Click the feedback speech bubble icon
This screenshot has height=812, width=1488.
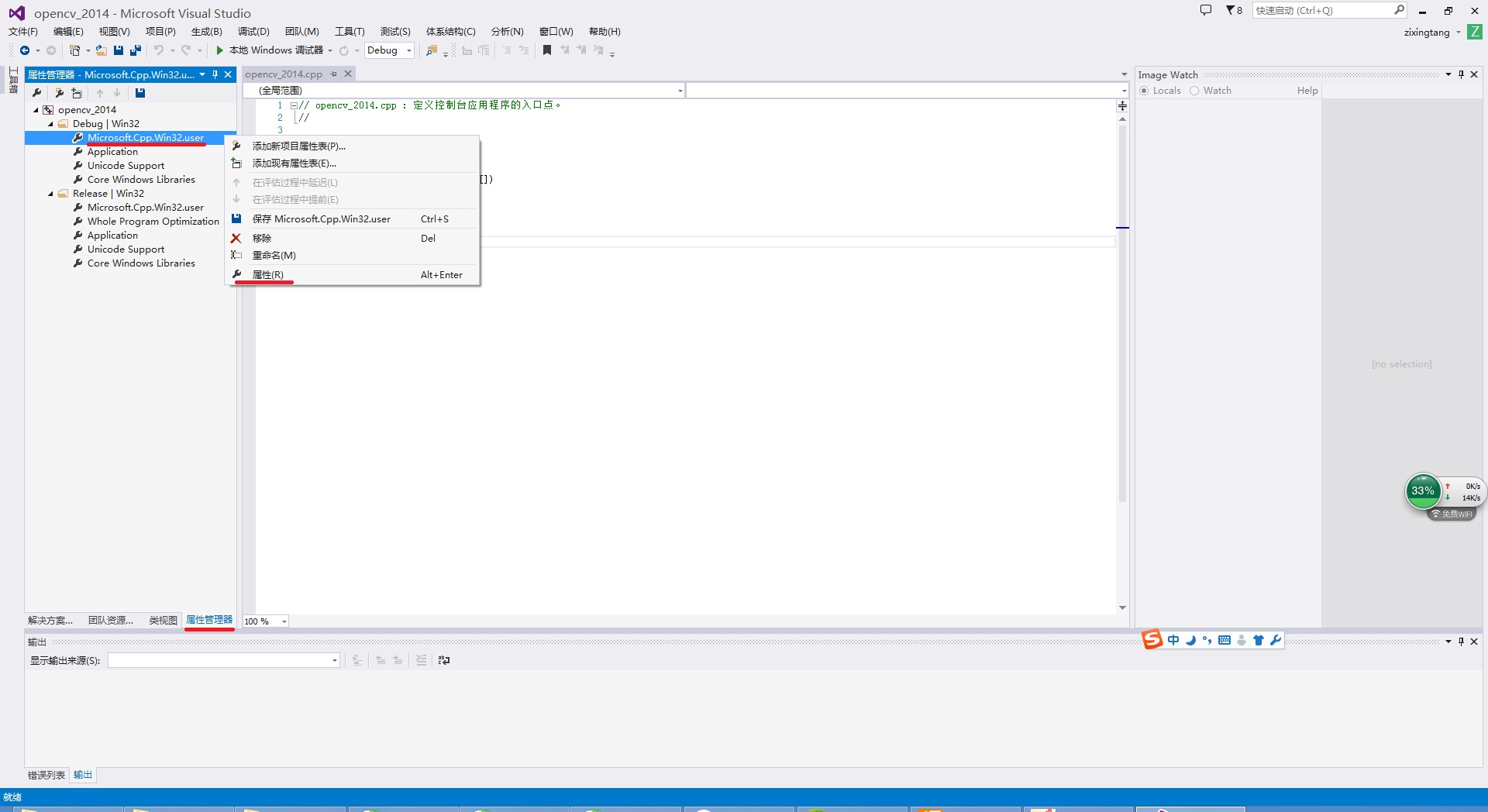pyautogui.click(x=1206, y=10)
